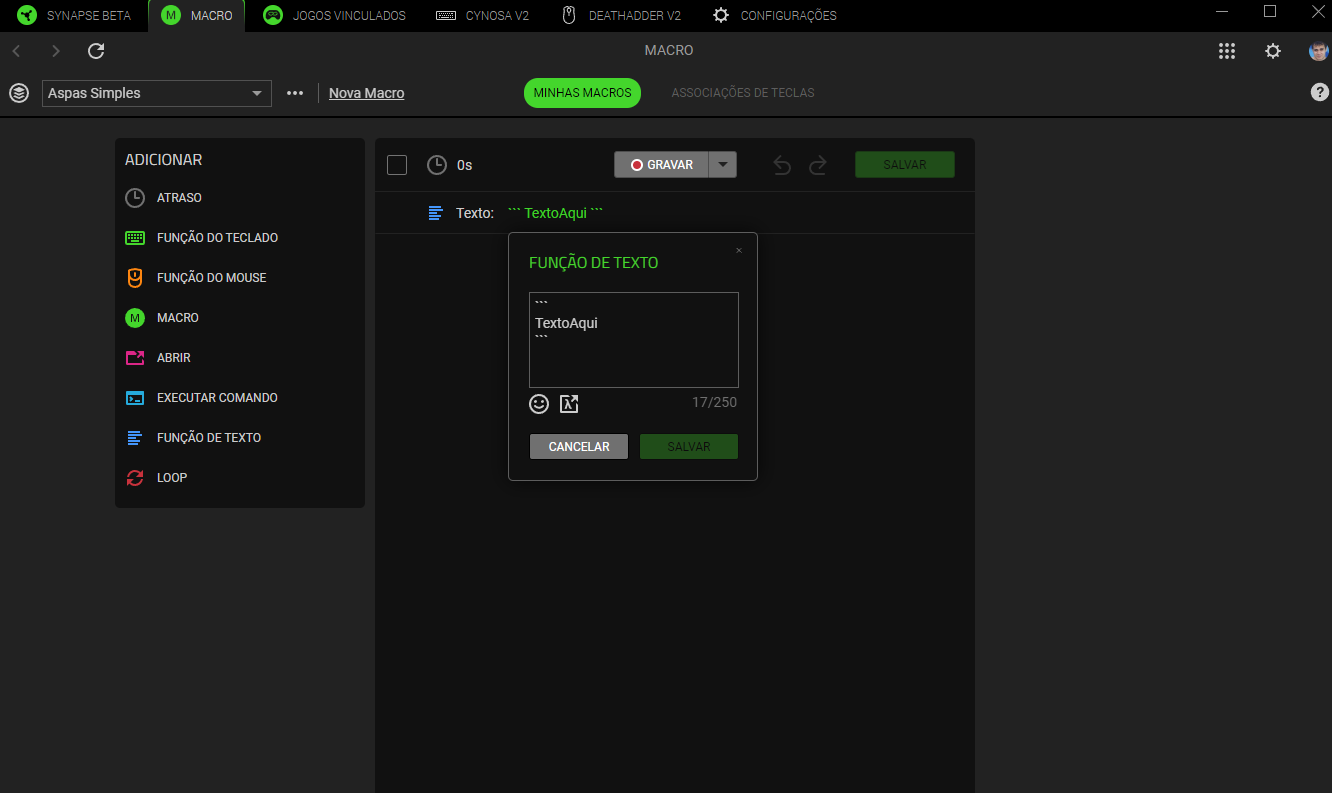Click the Nova Macro name link
Viewport: 1332px width, 793px height.
pyautogui.click(x=367, y=93)
